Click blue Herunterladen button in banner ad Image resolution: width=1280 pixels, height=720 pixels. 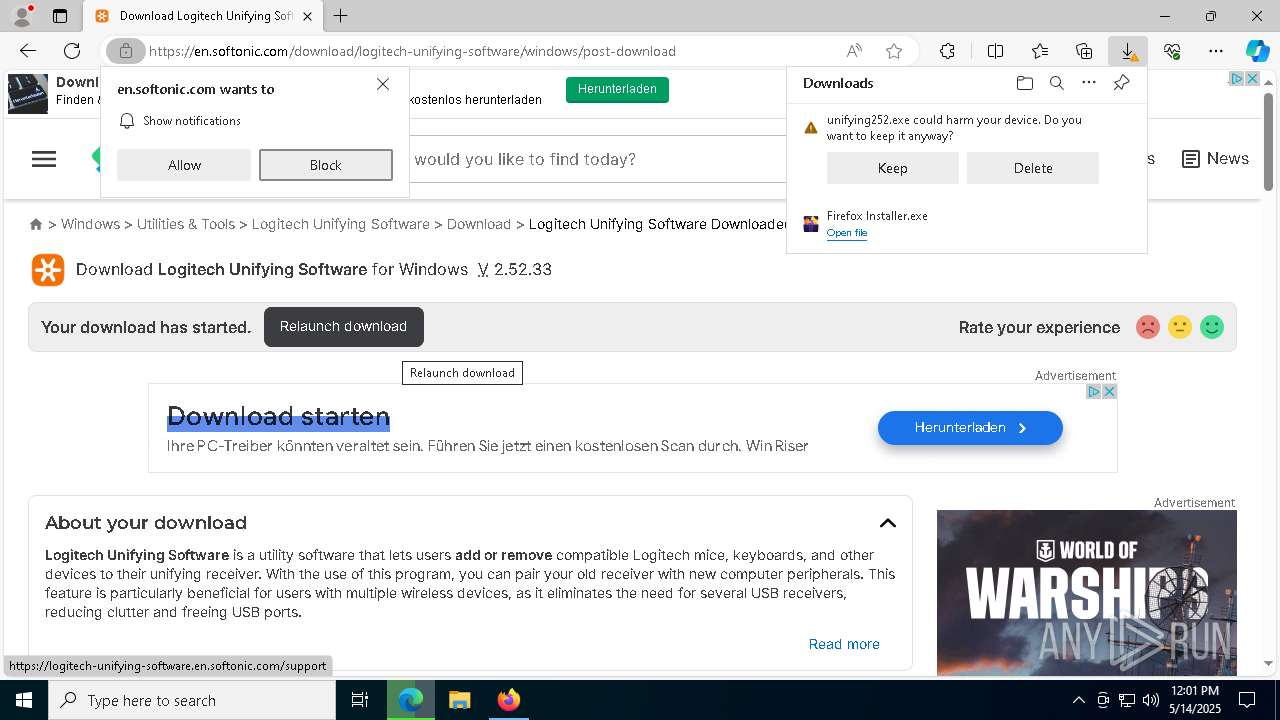[970, 428]
